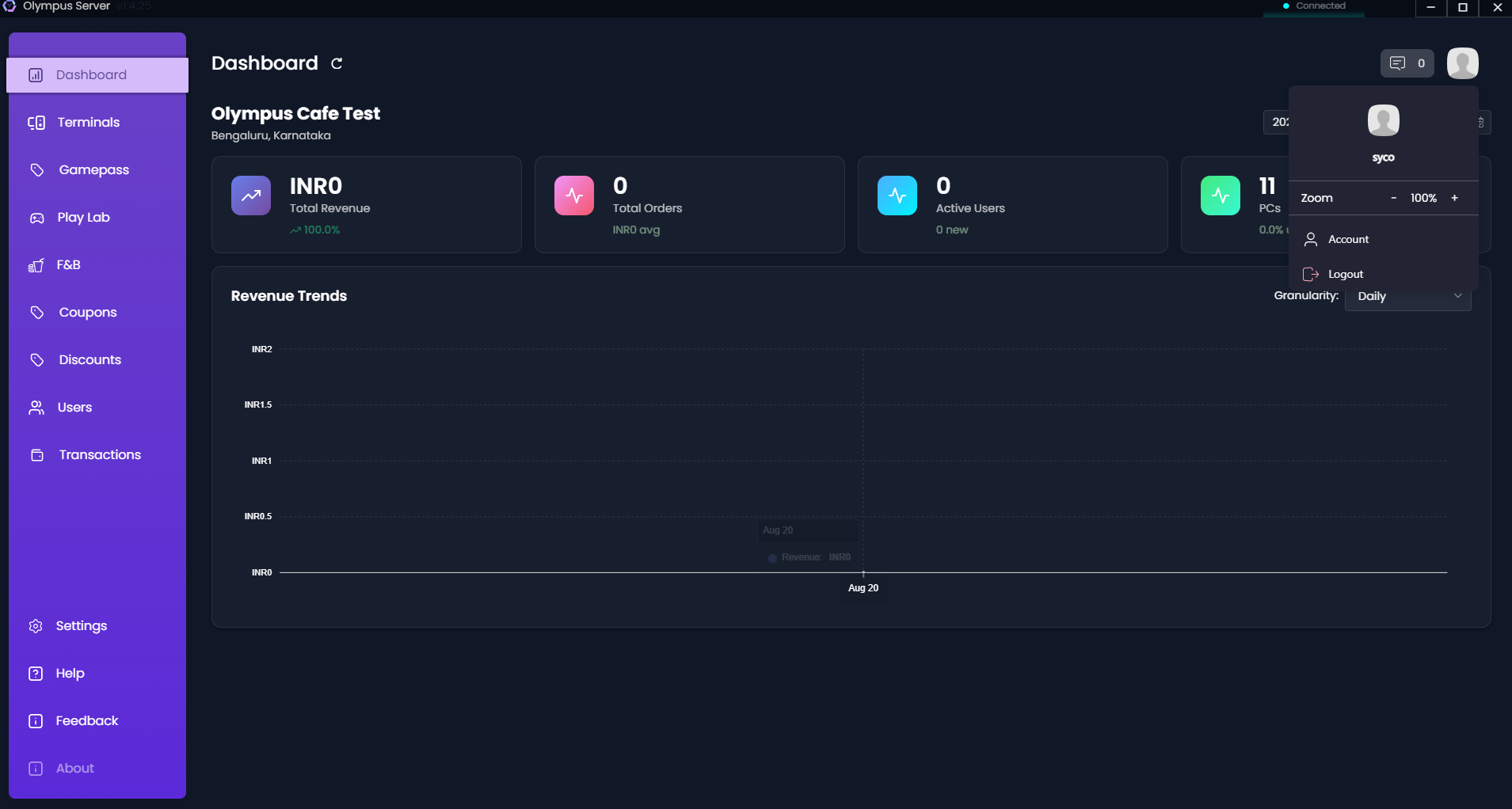Select Account from the profile menu

(x=1347, y=239)
